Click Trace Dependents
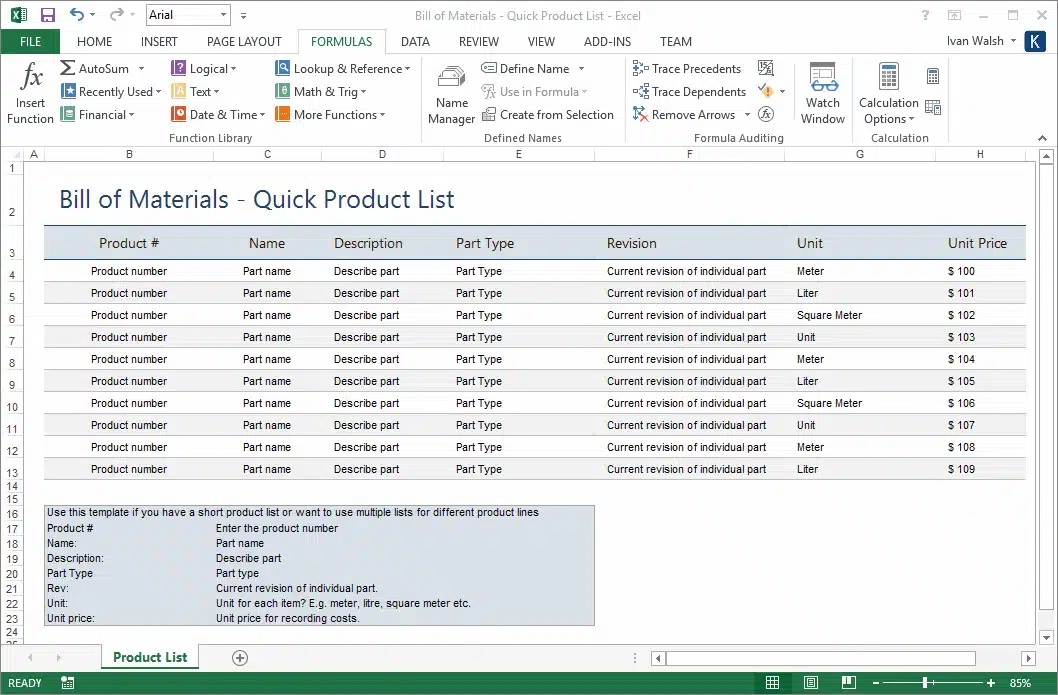1058x695 pixels. click(x=690, y=91)
